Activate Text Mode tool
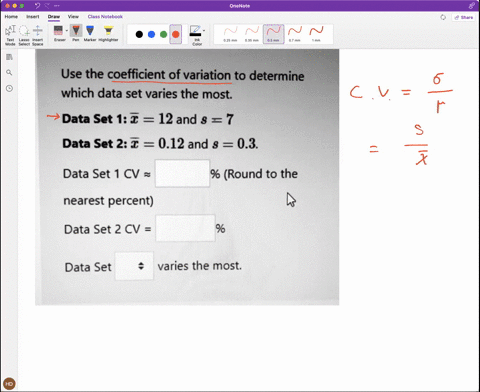 pos(10,35)
